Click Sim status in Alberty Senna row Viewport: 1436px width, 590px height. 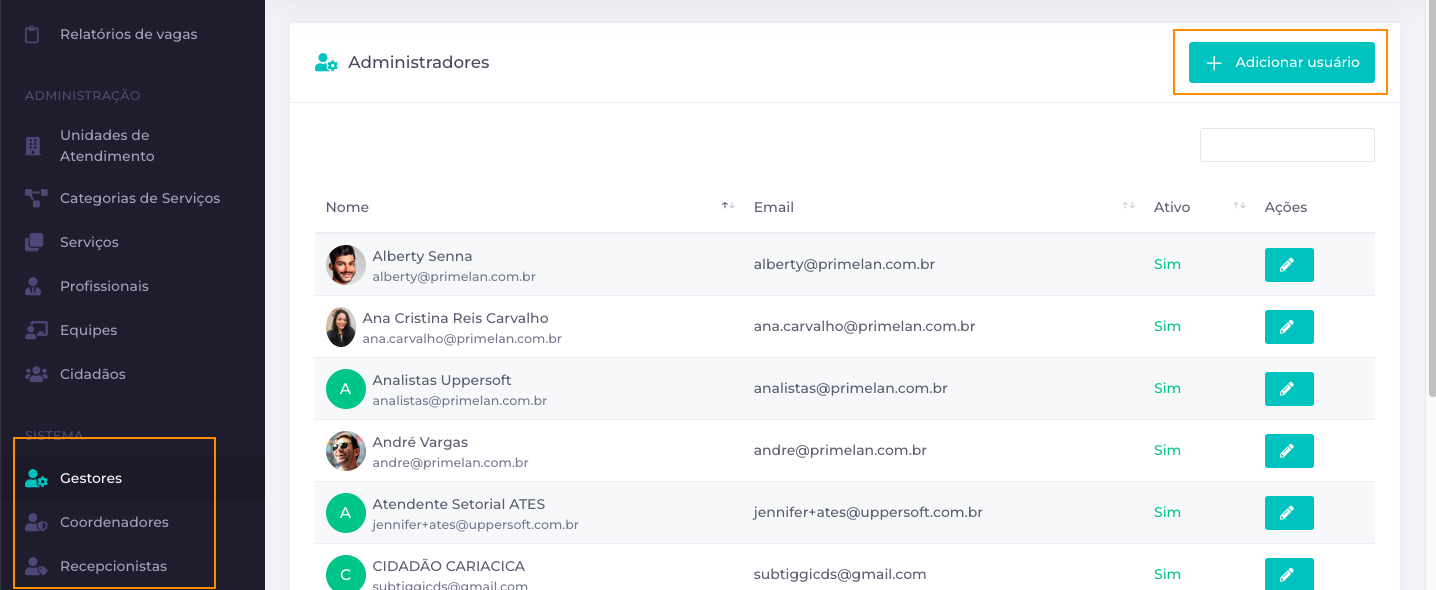coord(1167,265)
